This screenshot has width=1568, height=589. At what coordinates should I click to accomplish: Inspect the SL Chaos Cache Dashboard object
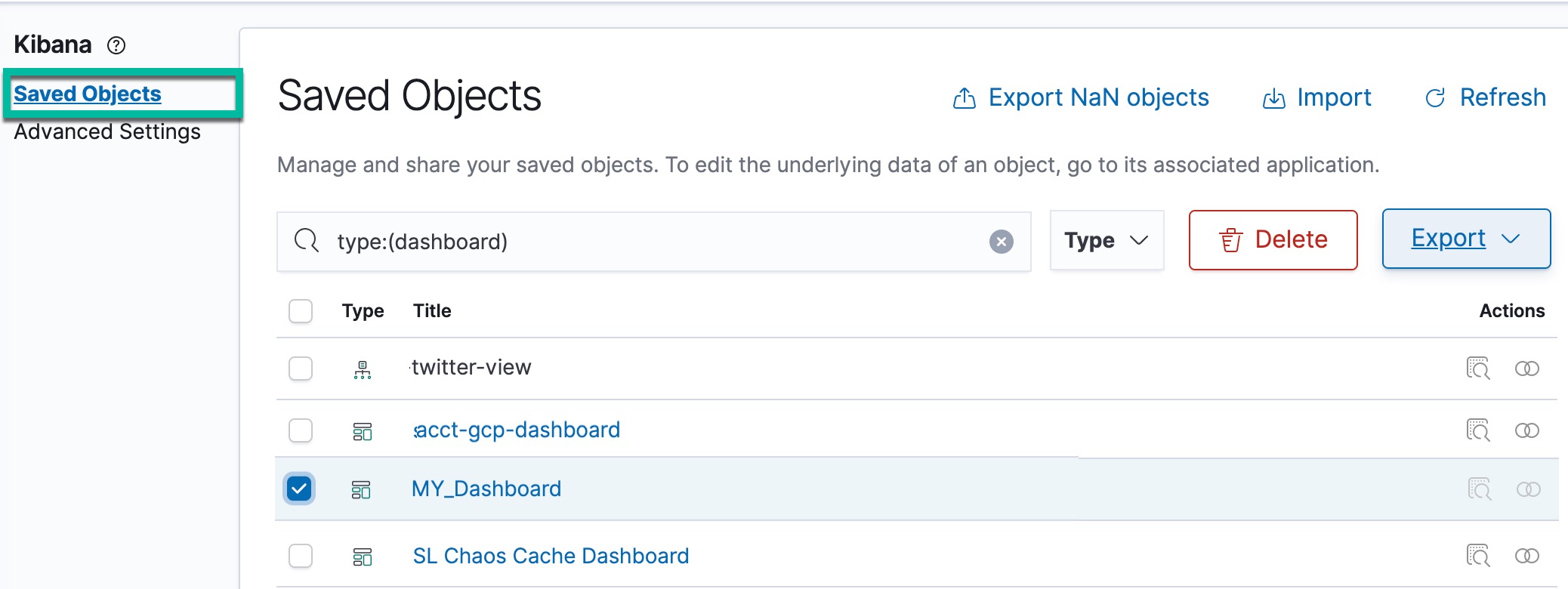coord(1477,556)
